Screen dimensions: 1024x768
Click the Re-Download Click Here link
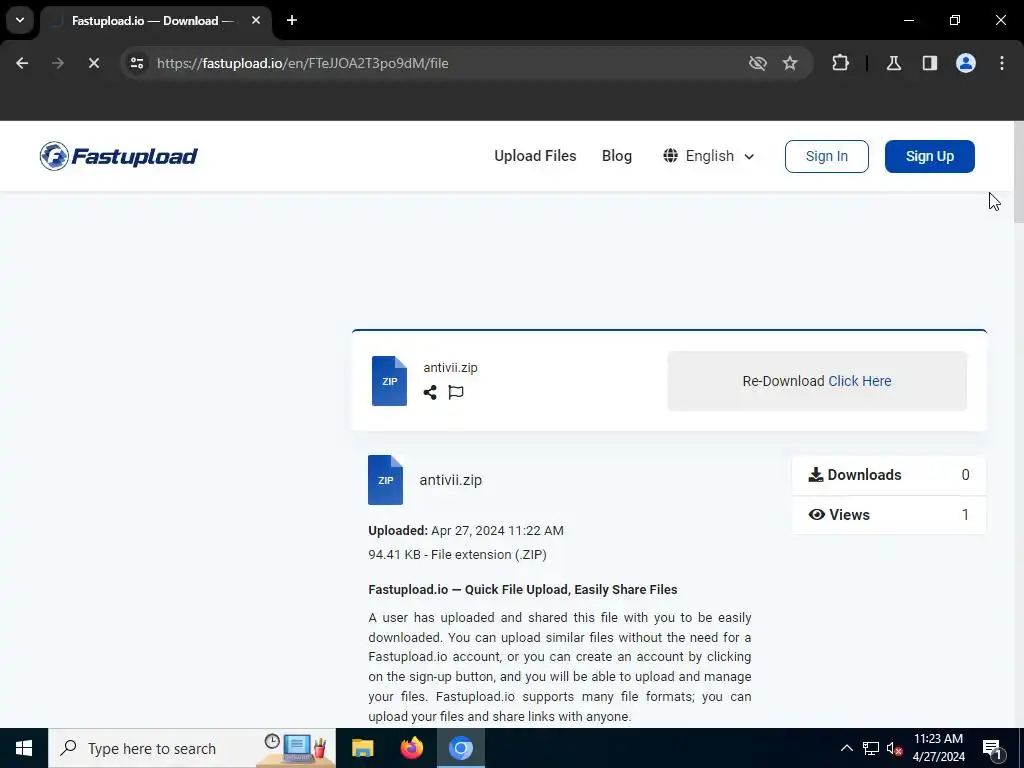tap(859, 381)
